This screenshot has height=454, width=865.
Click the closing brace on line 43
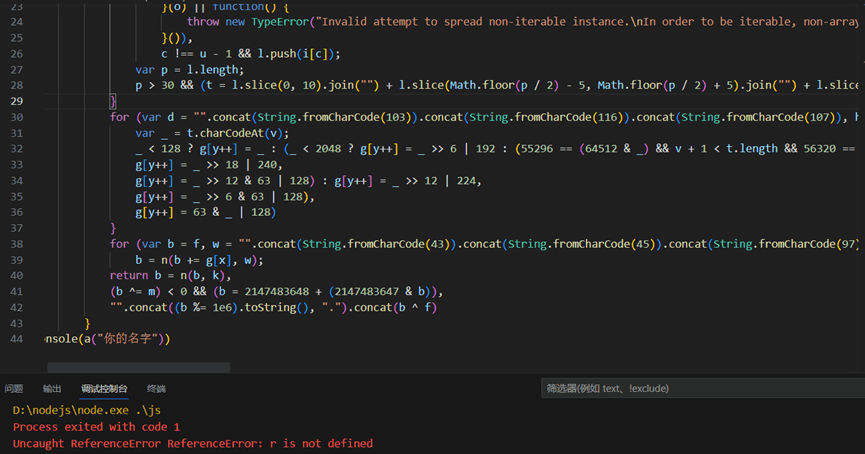point(87,323)
